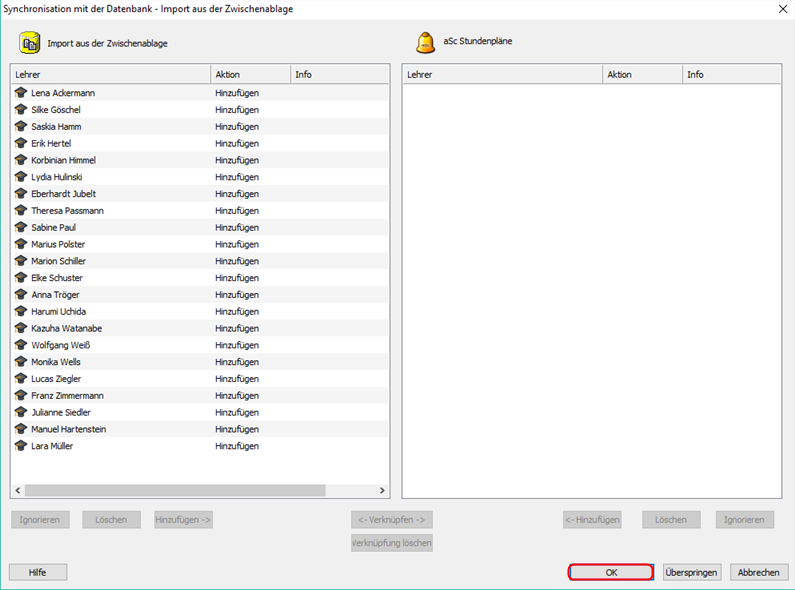This screenshot has height=590, width=795.
Task: Click the clipboard import icon at top left
Action: (30, 43)
